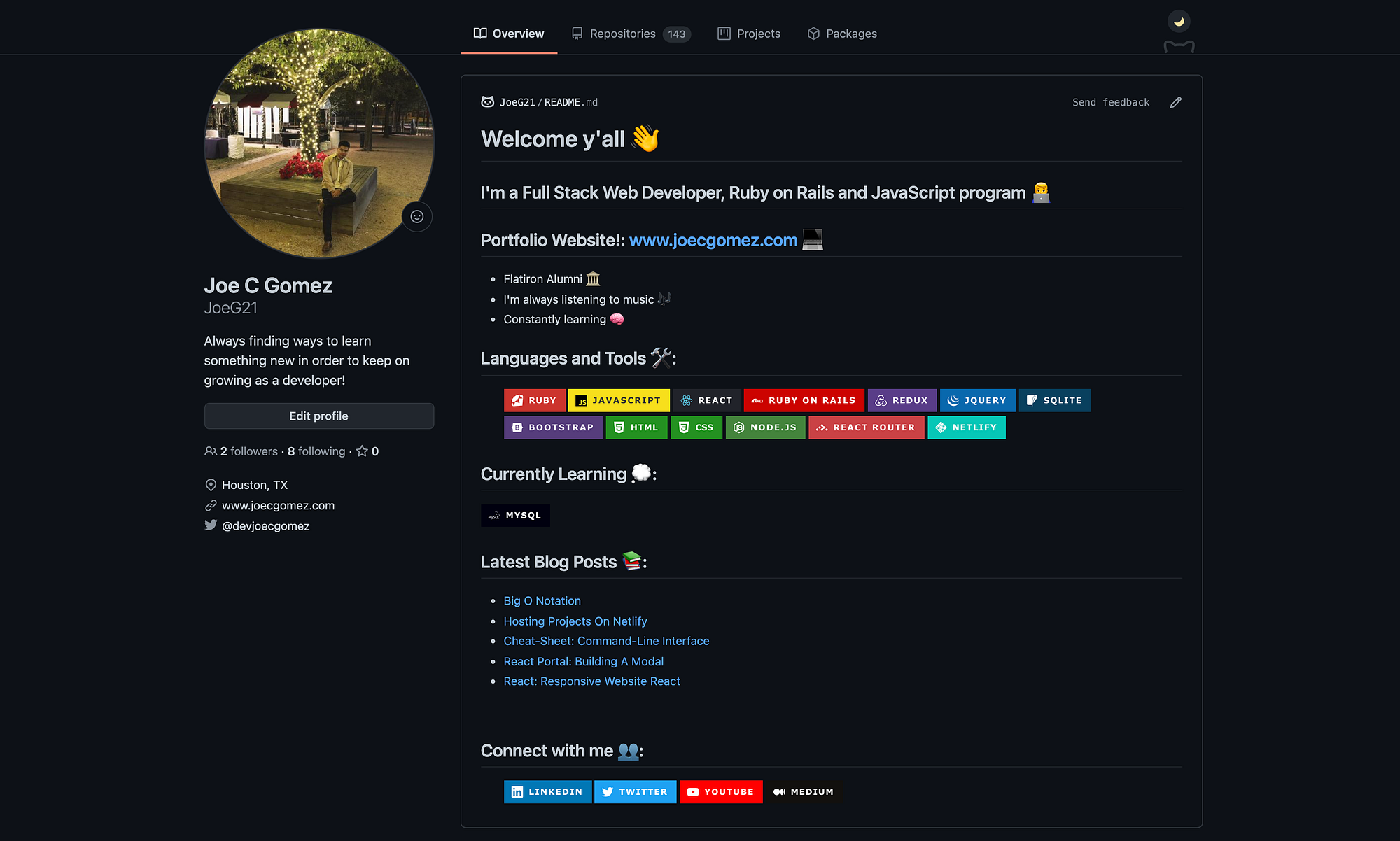Image resolution: width=1400 pixels, height=841 pixels.
Task: Click the LinkedIn badge
Action: tap(547, 791)
